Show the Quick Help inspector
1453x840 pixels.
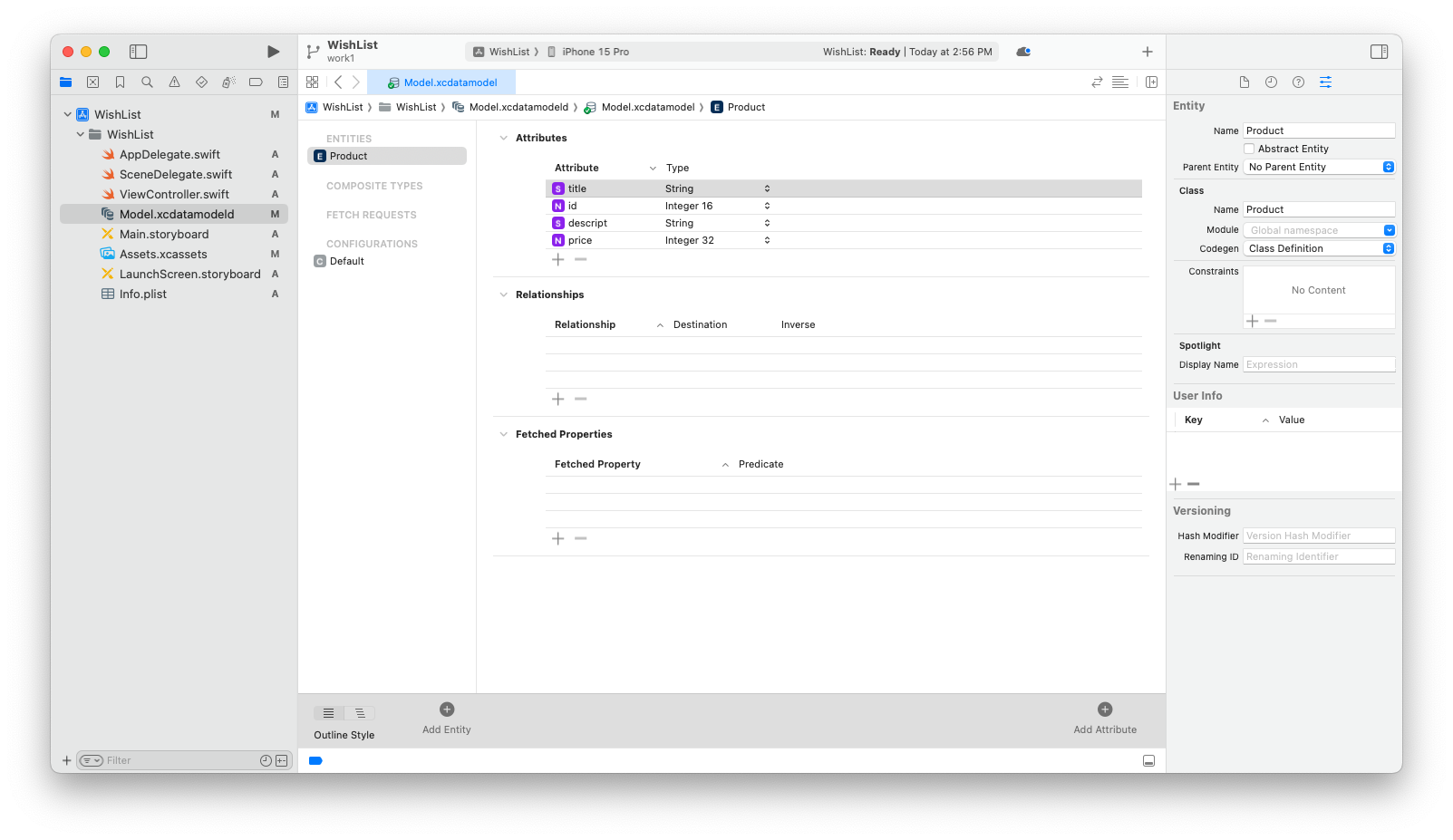(x=1299, y=82)
